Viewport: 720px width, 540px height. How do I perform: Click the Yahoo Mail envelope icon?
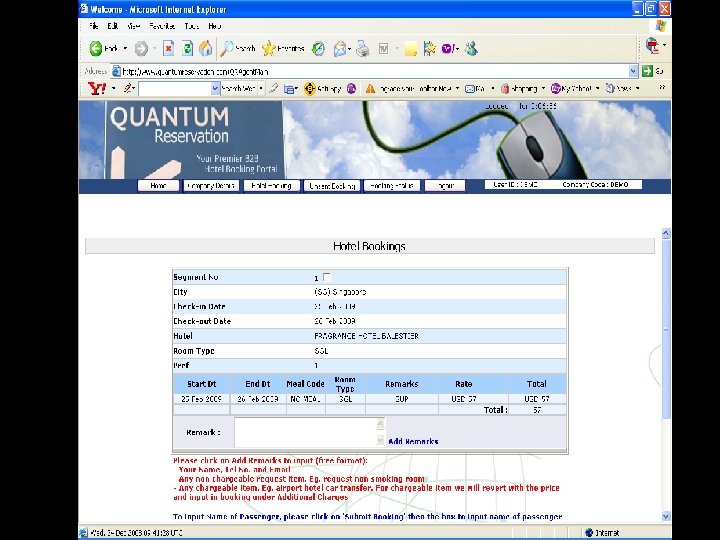(470, 89)
